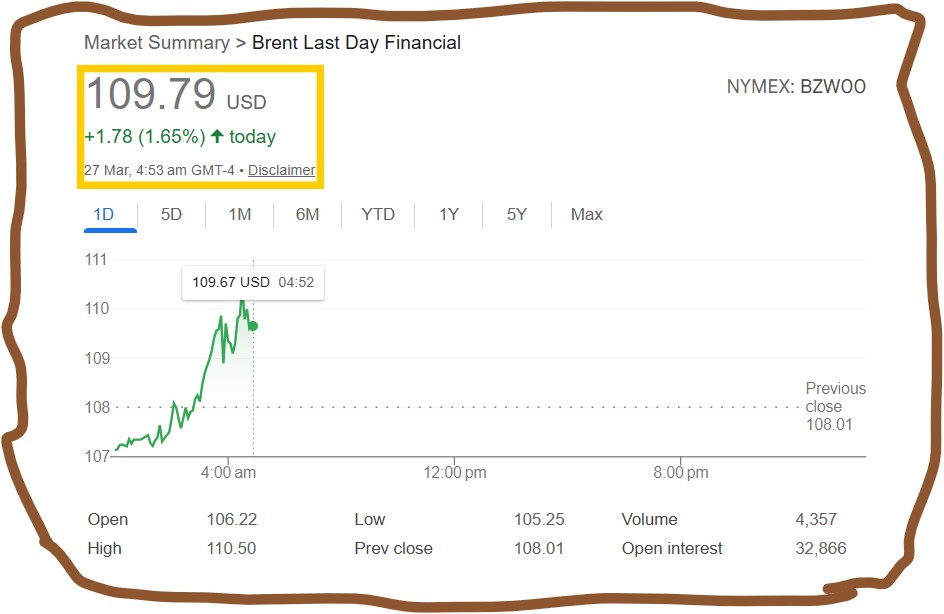Select the 1D time range tab

104,214
